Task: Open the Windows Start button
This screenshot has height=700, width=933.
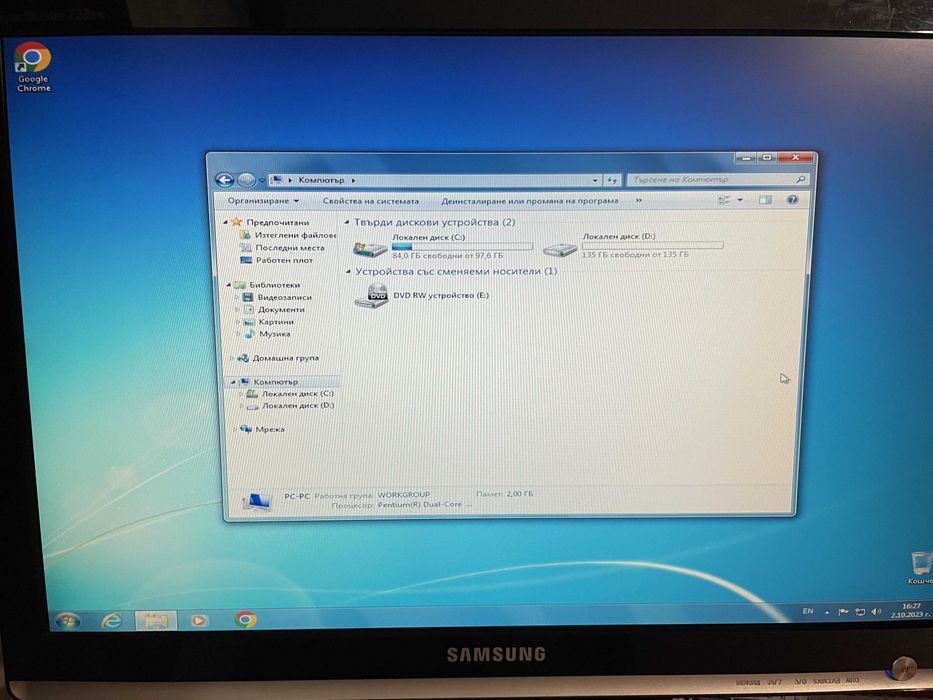Action: [68, 621]
